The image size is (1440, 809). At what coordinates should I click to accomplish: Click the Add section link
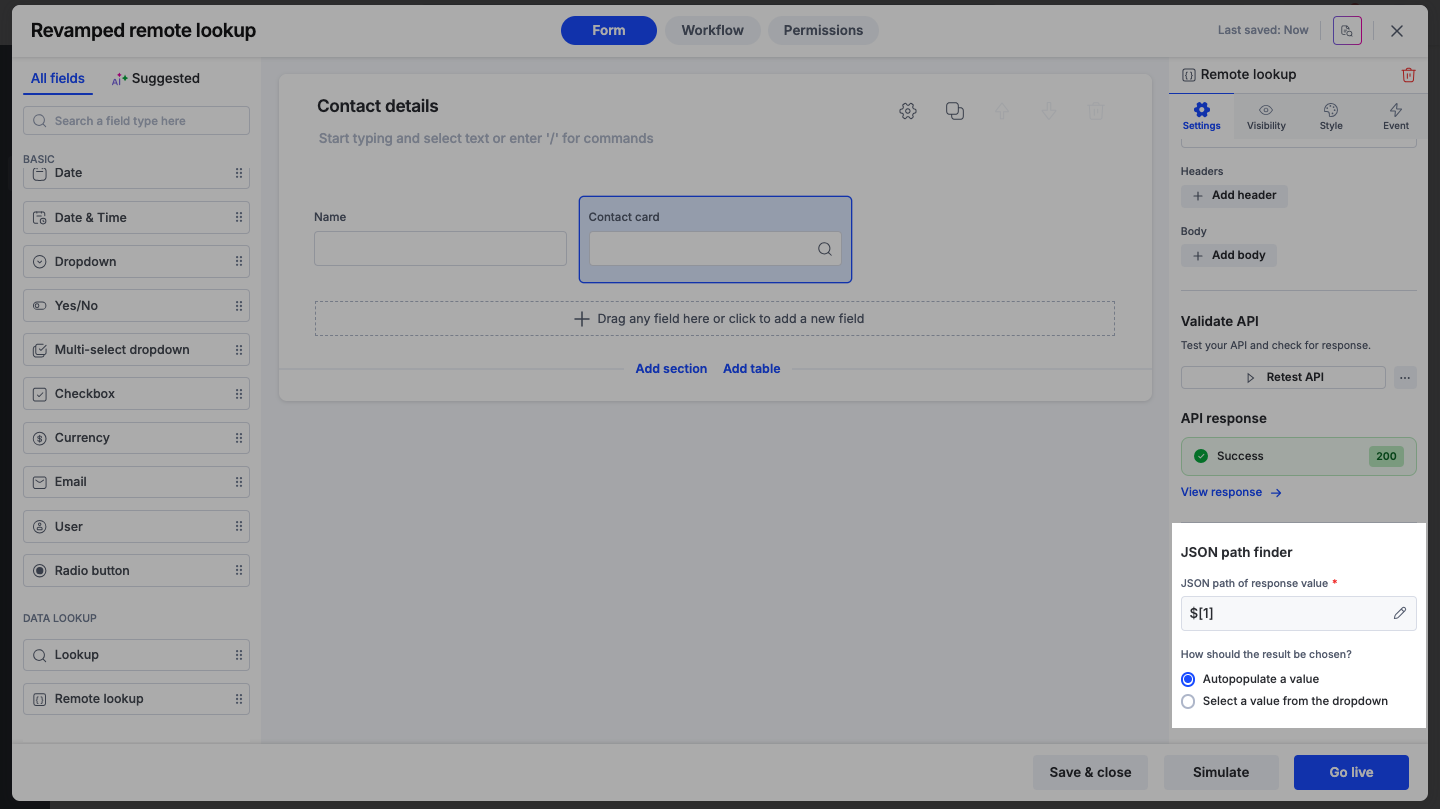[x=671, y=368]
